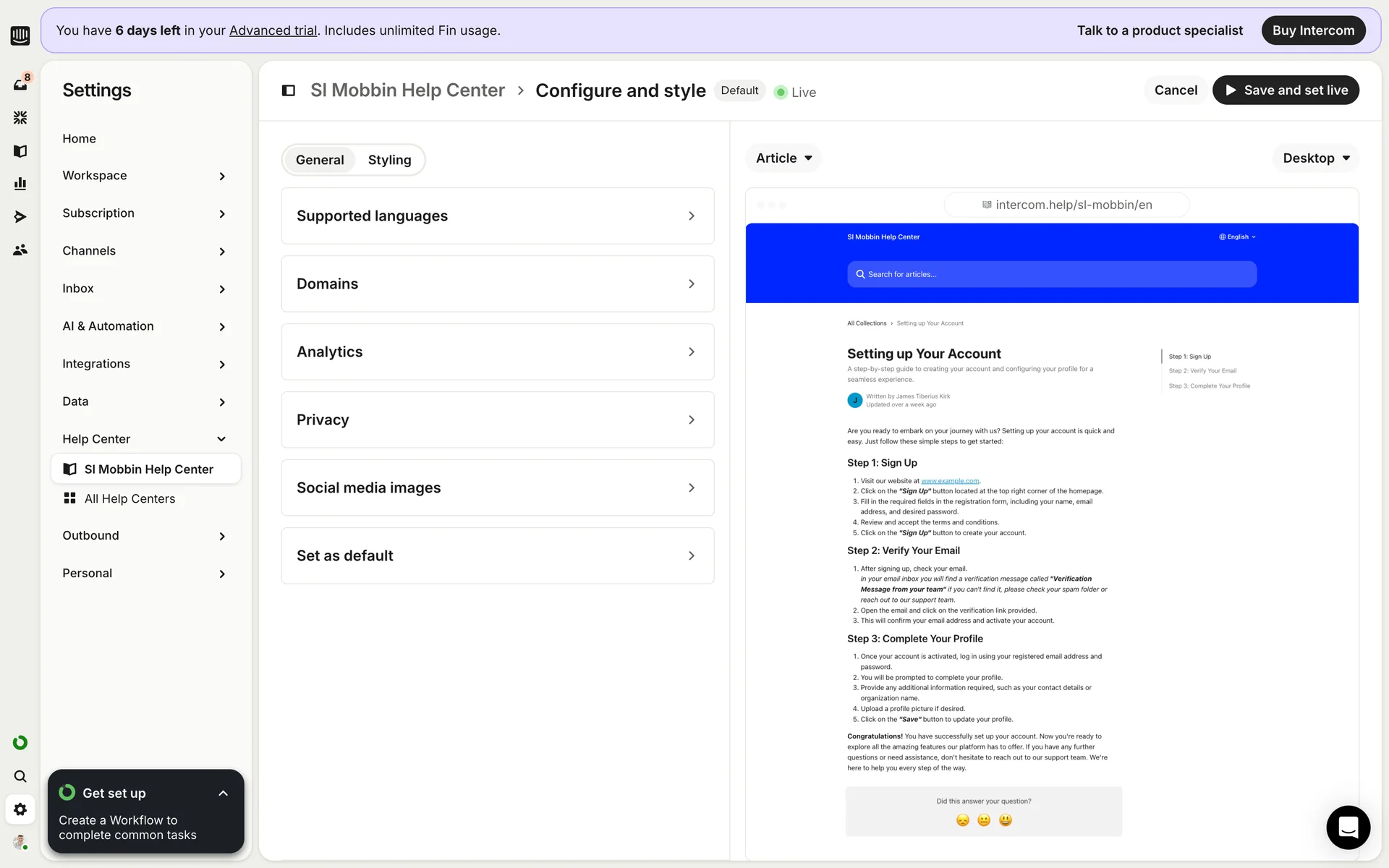The width and height of the screenshot is (1389, 868).
Task: Click the Save and set live button
Action: pyautogui.click(x=1286, y=90)
